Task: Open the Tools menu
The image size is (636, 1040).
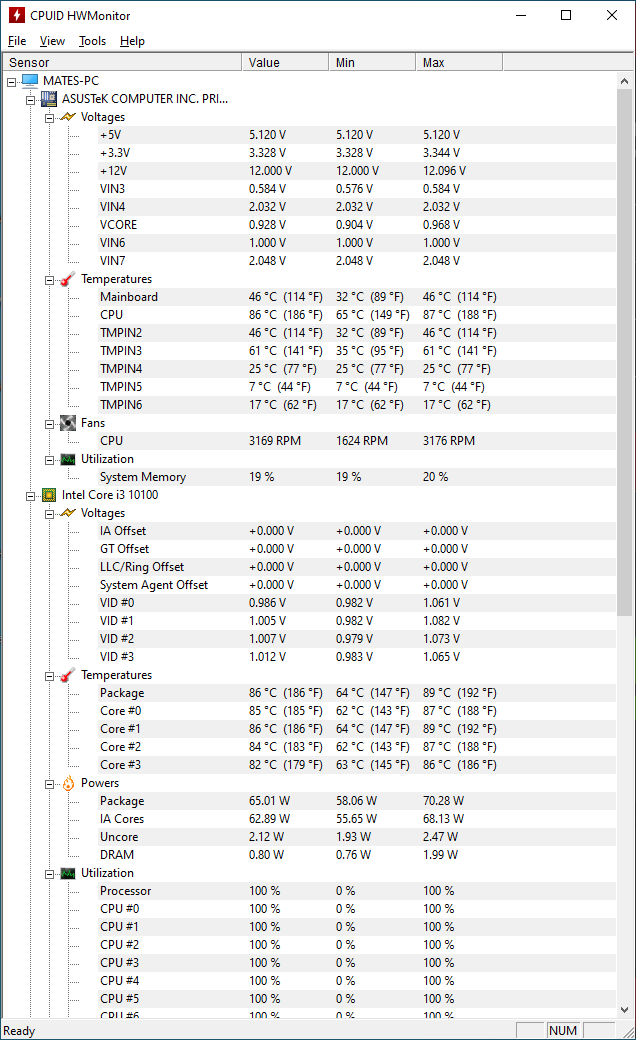Action: [x=93, y=41]
